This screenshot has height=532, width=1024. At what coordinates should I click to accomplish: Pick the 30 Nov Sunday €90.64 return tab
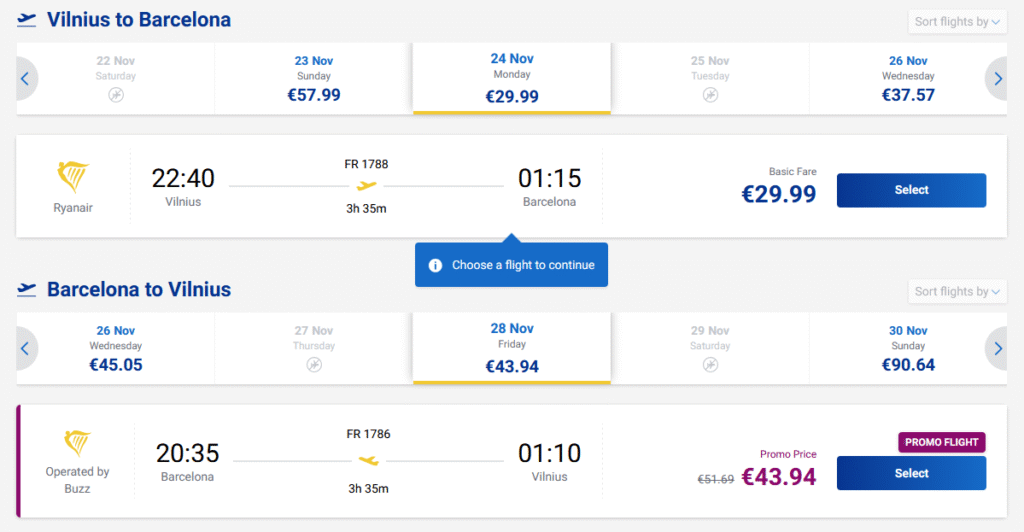click(x=908, y=350)
